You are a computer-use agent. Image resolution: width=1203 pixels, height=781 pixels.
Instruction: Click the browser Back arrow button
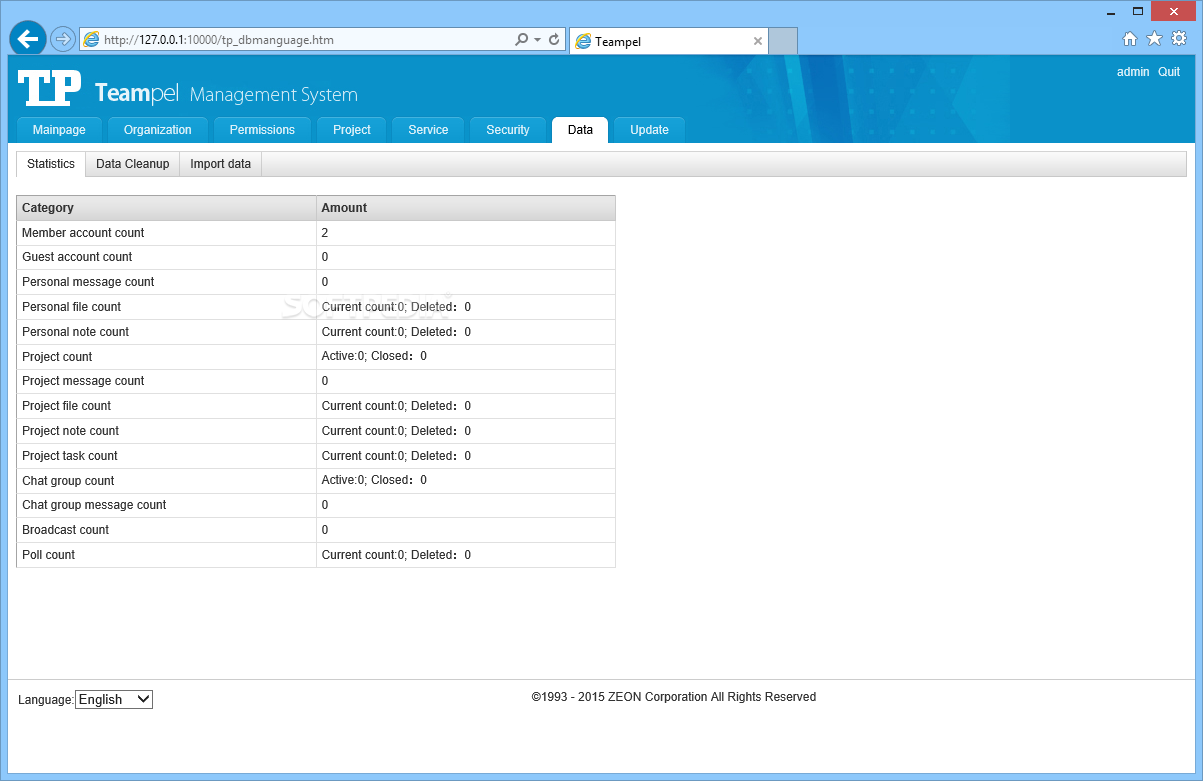click(28, 39)
